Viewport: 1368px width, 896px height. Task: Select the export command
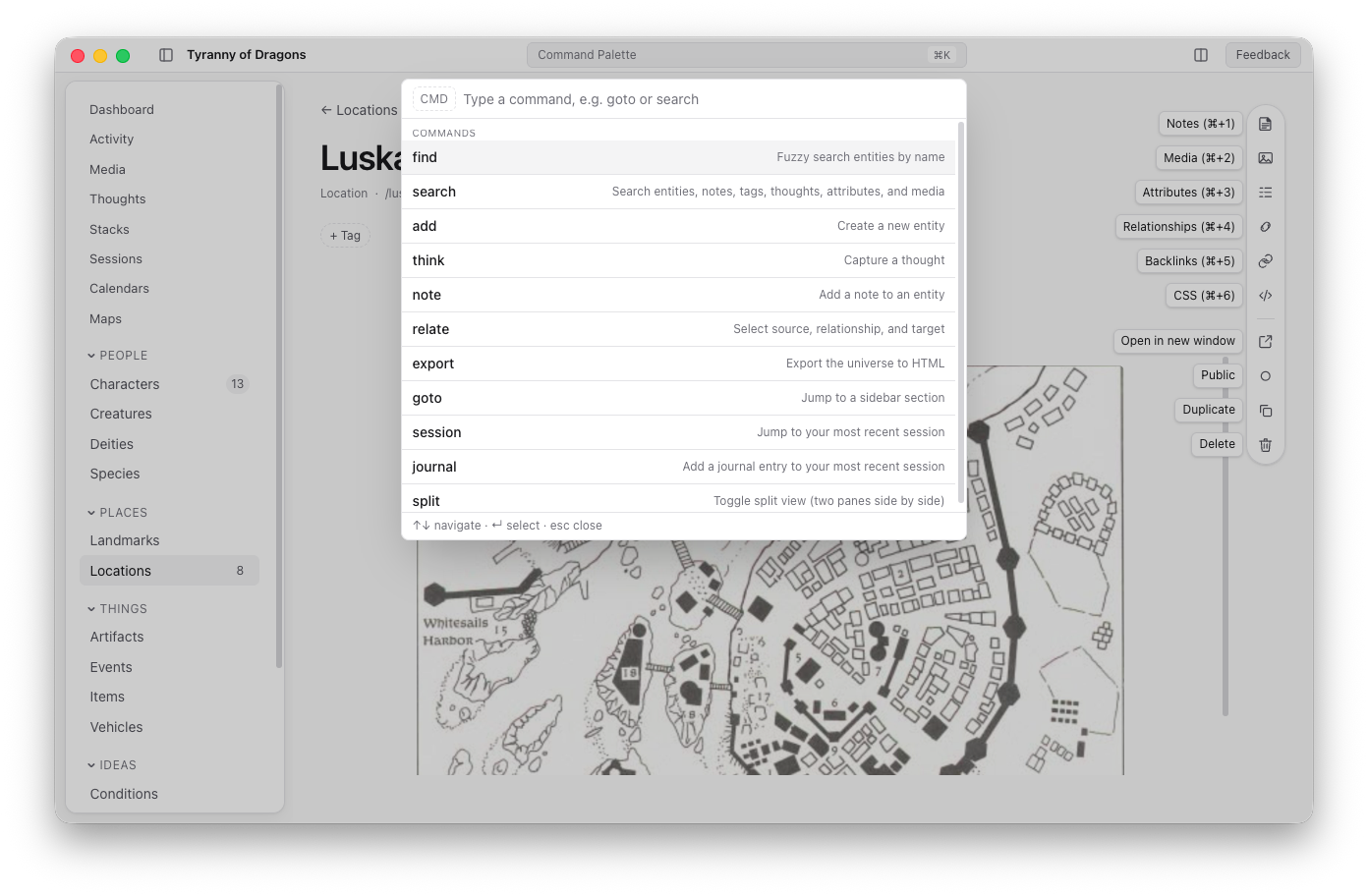coord(678,364)
